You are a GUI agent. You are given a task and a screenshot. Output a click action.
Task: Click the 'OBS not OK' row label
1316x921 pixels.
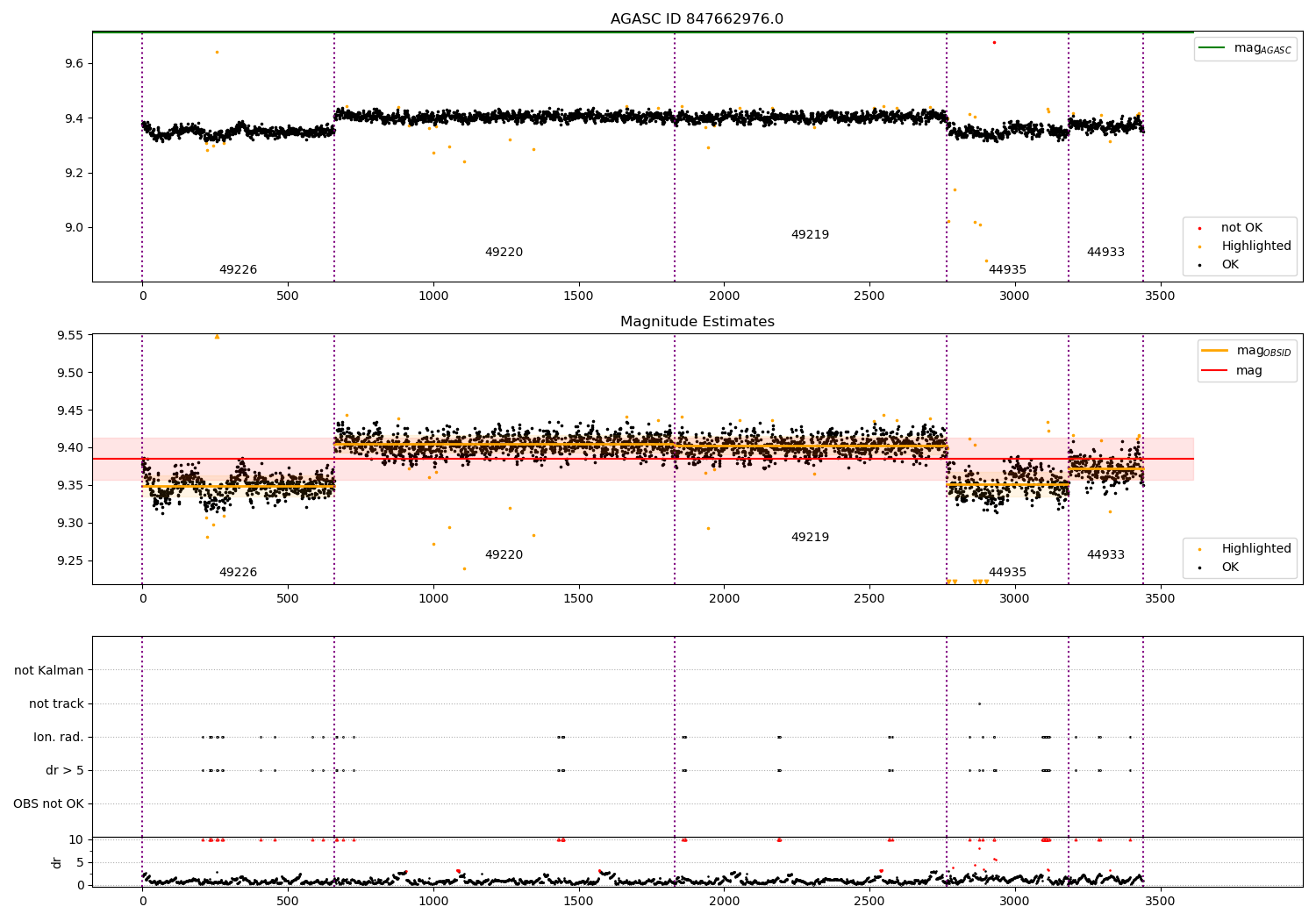(x=48, y=804)
